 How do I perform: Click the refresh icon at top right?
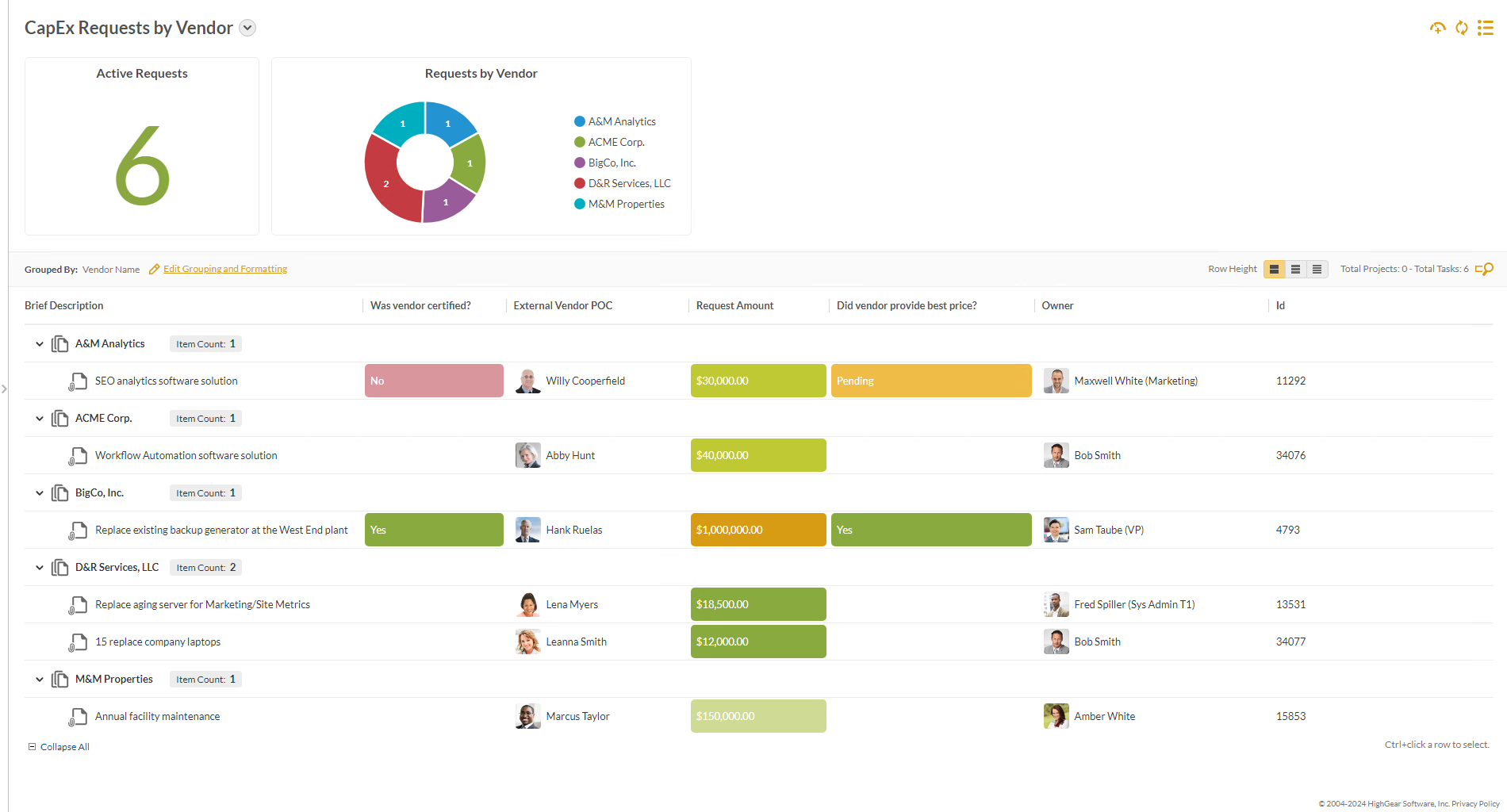coord(1462,28)
